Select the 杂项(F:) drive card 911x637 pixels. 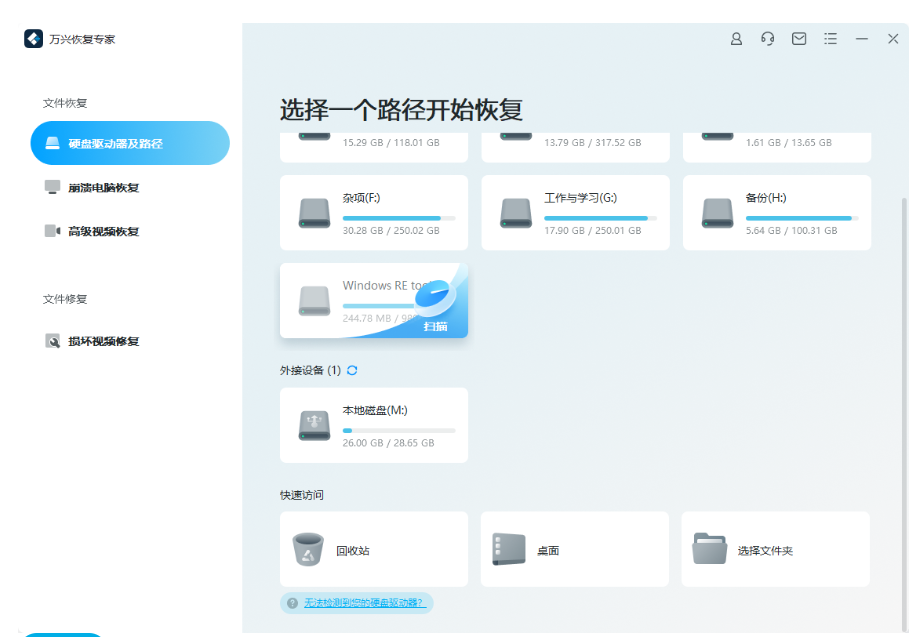[x=373, y=212]
